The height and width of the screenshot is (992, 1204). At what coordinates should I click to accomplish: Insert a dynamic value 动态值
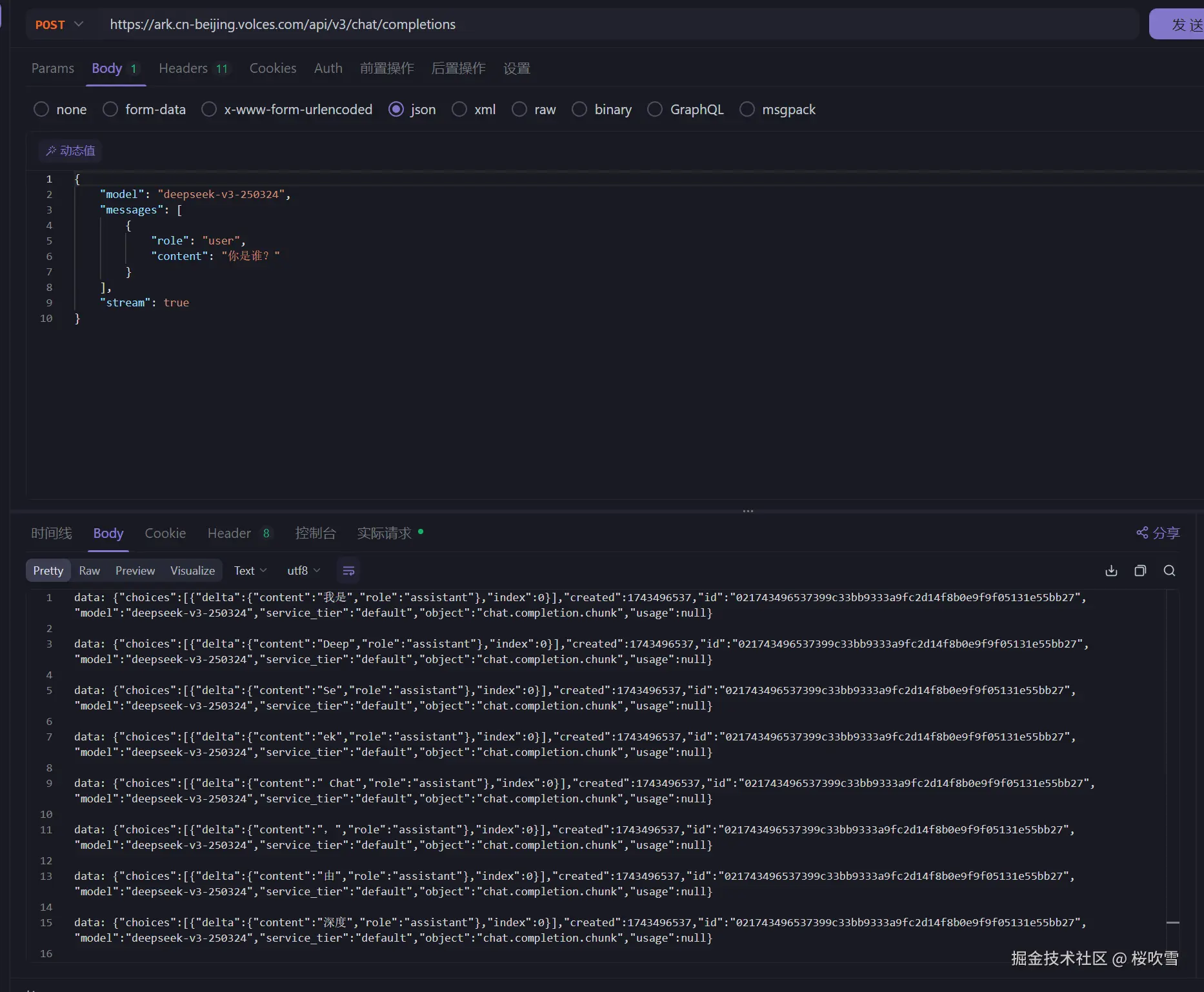tap(70, 150)
